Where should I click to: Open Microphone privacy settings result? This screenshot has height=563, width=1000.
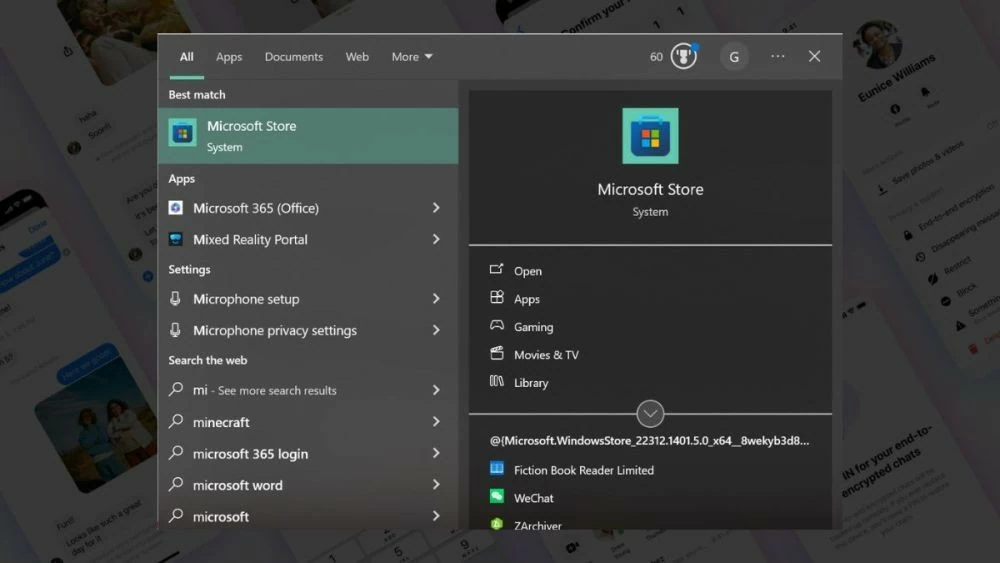pyautogui.click(x=275, y=330)
